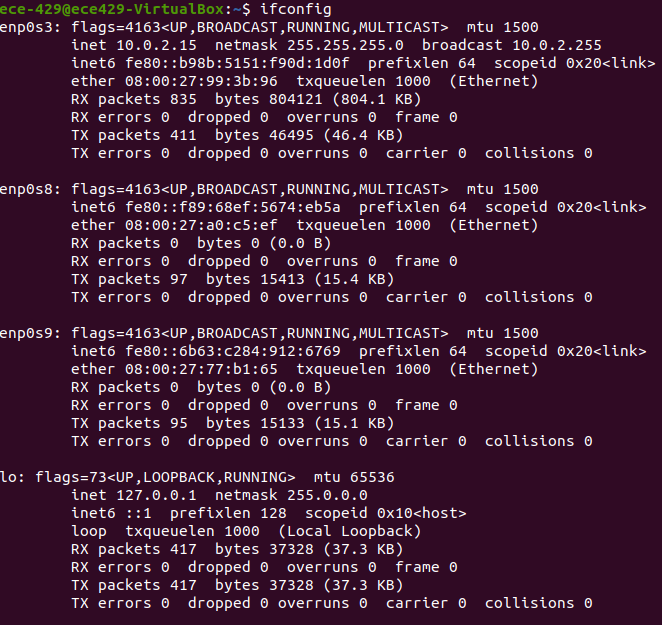665x625 pixels.
Task: Click the IPv6 address fe80::b98b:5151:f90d:1d0f
Action: tap(233, 63)
